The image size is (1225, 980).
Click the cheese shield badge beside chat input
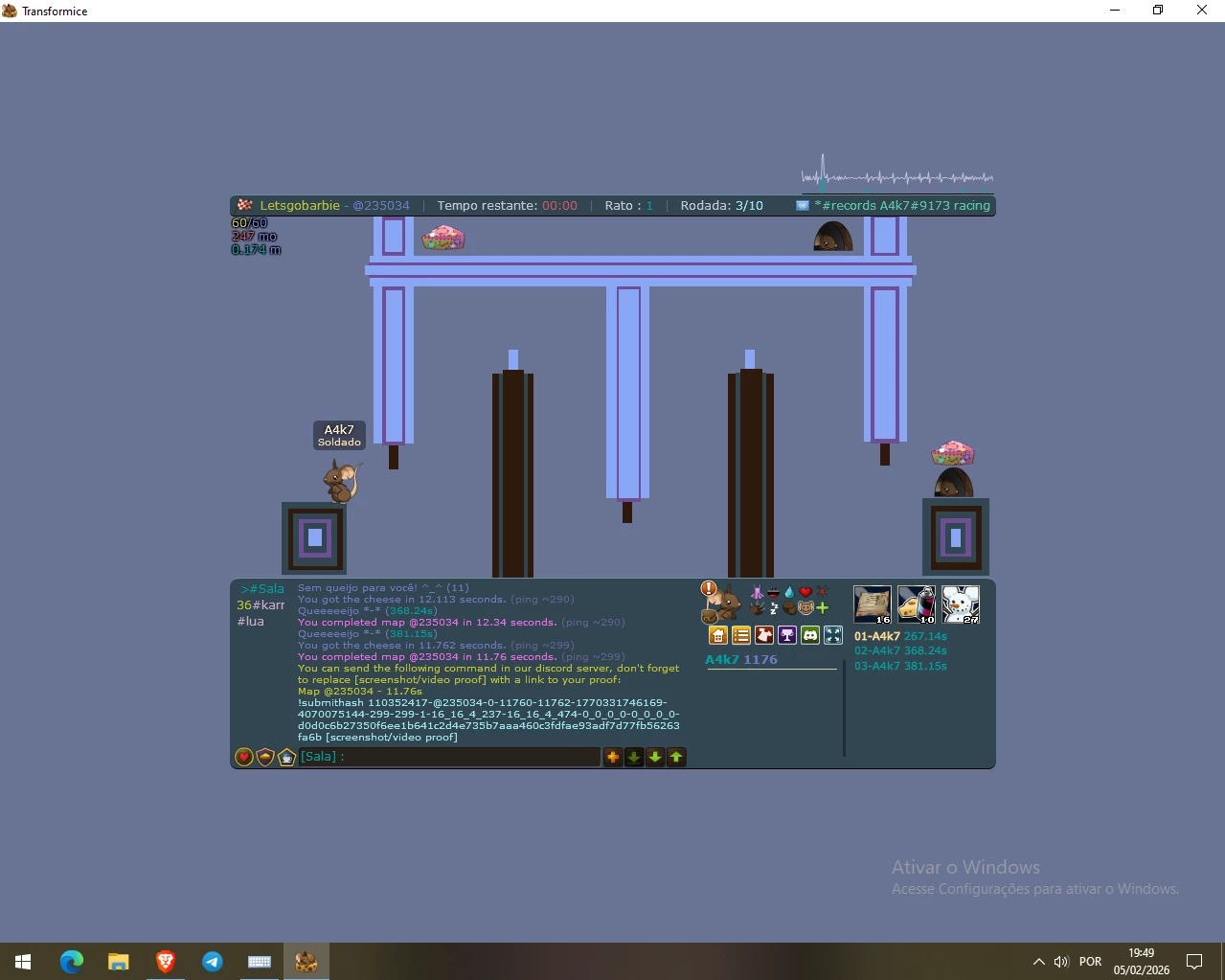click(x=265, y=757)
